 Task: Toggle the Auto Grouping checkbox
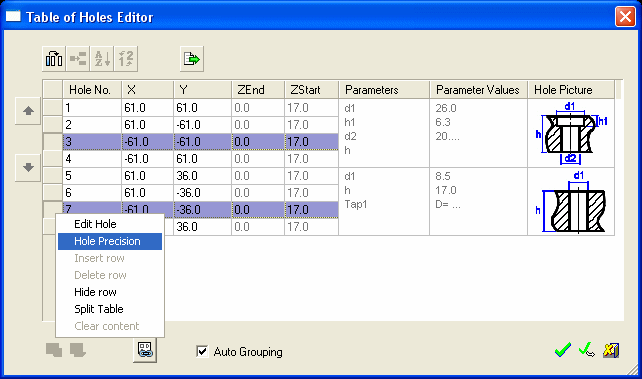(202, 351)
